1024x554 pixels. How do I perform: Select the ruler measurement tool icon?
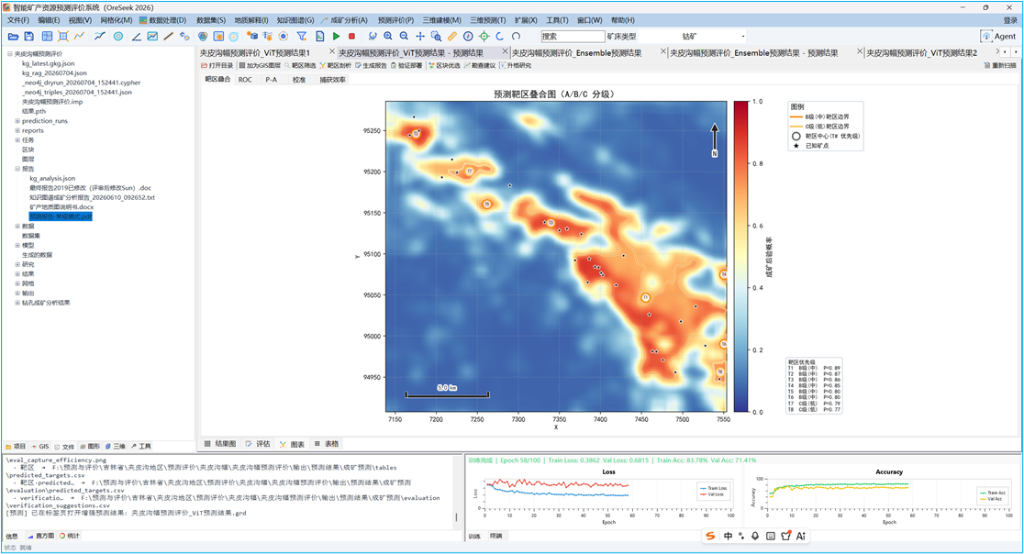tap(452, 37)
